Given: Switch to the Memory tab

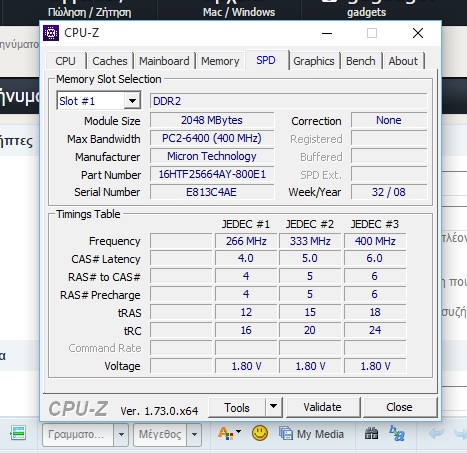Looking at the screenshot, I should pyautogui.click(x=220, y=61).
